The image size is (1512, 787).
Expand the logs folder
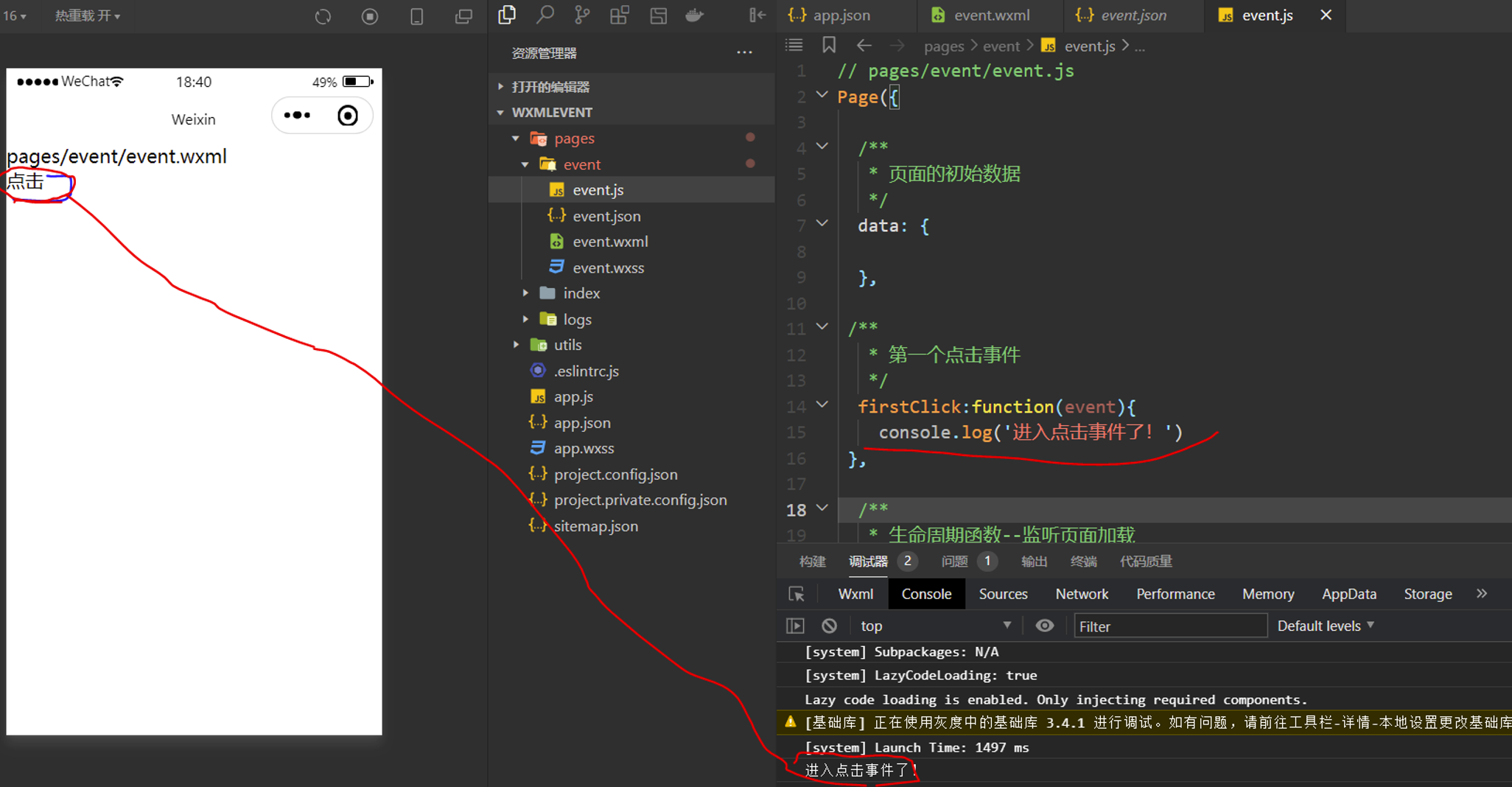click(525, 319)
